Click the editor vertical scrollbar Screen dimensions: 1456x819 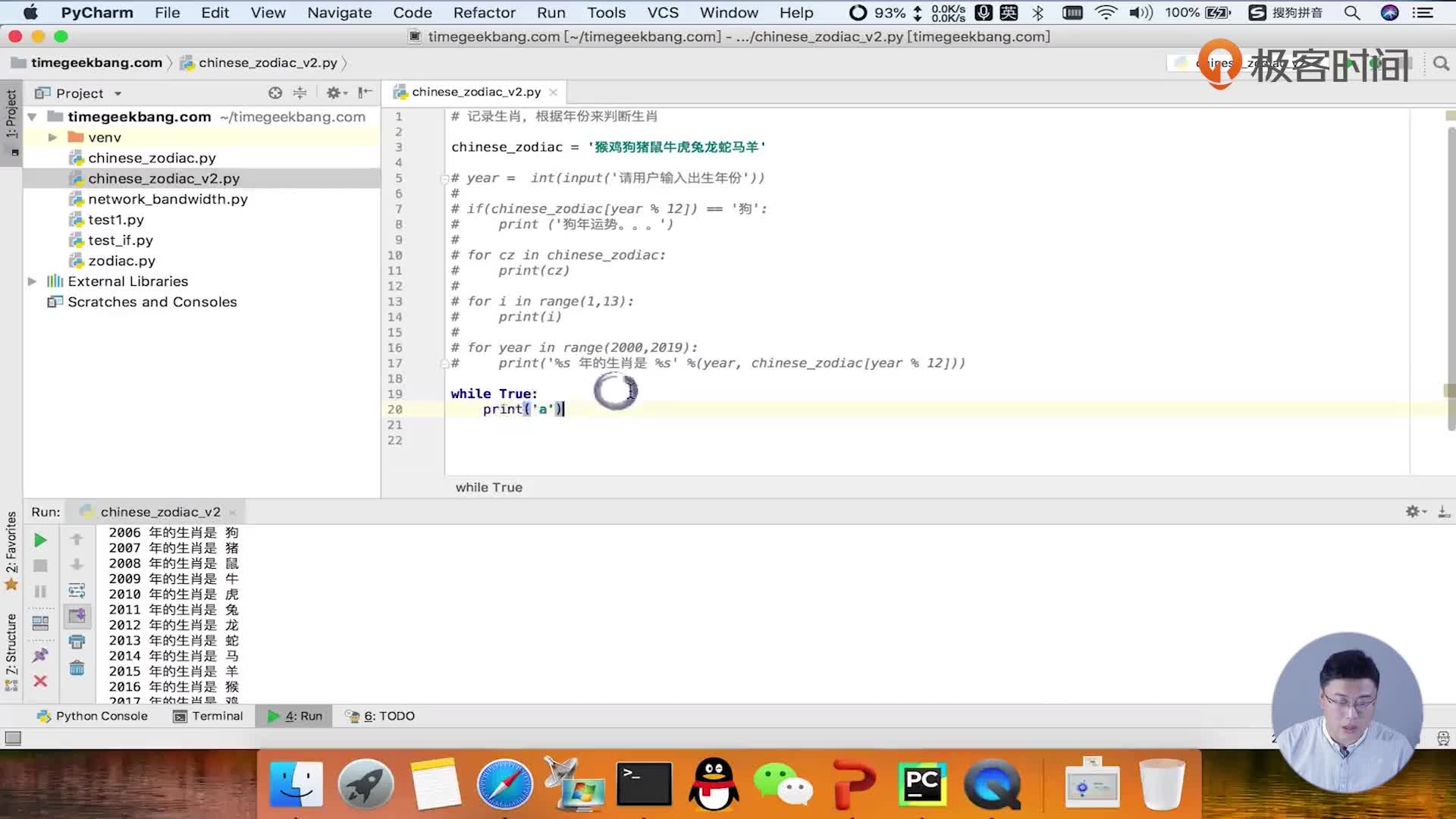coord(1451,281)
